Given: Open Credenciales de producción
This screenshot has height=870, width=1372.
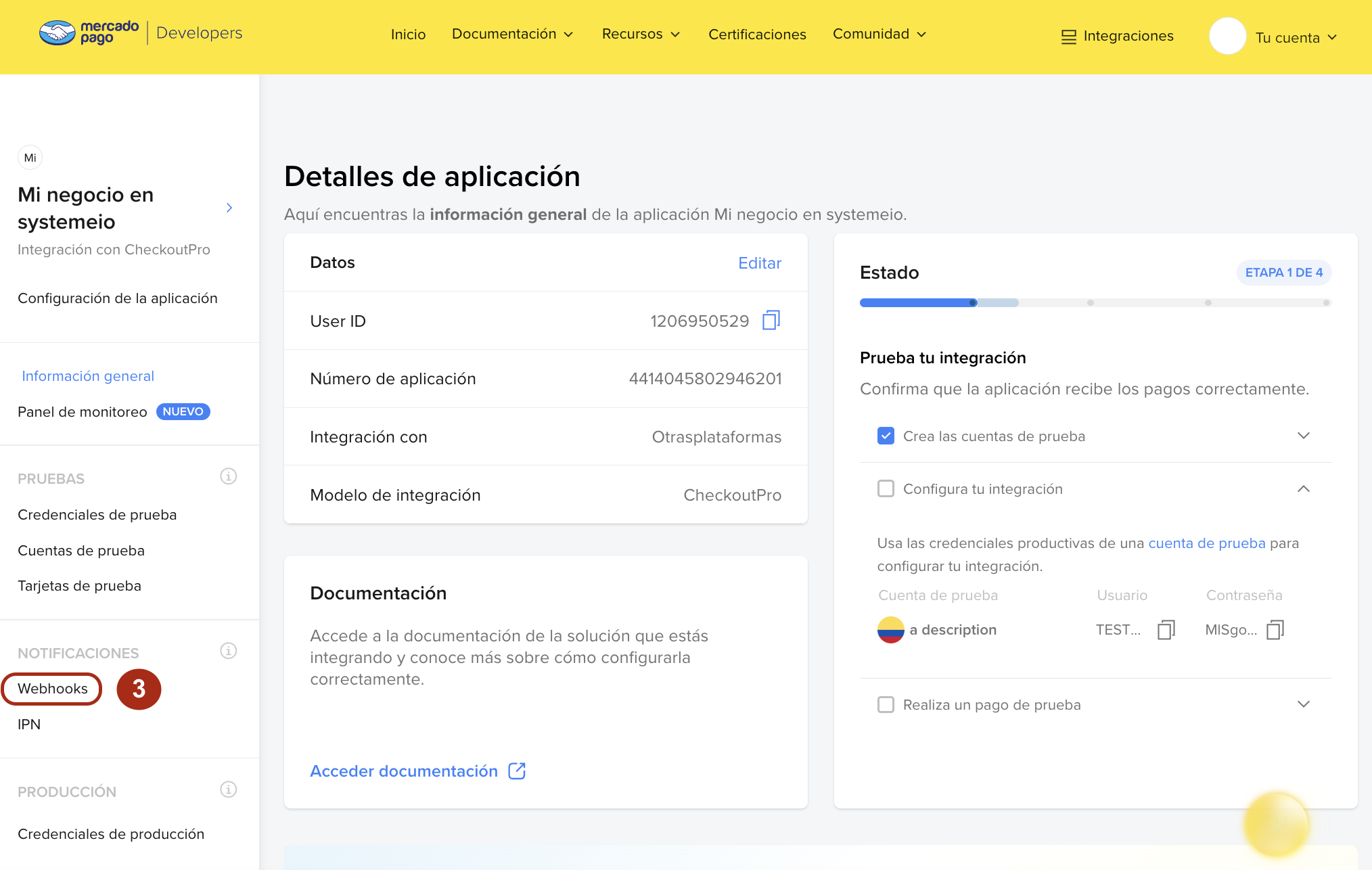Looking at the screenshot, I should point(111,834).
